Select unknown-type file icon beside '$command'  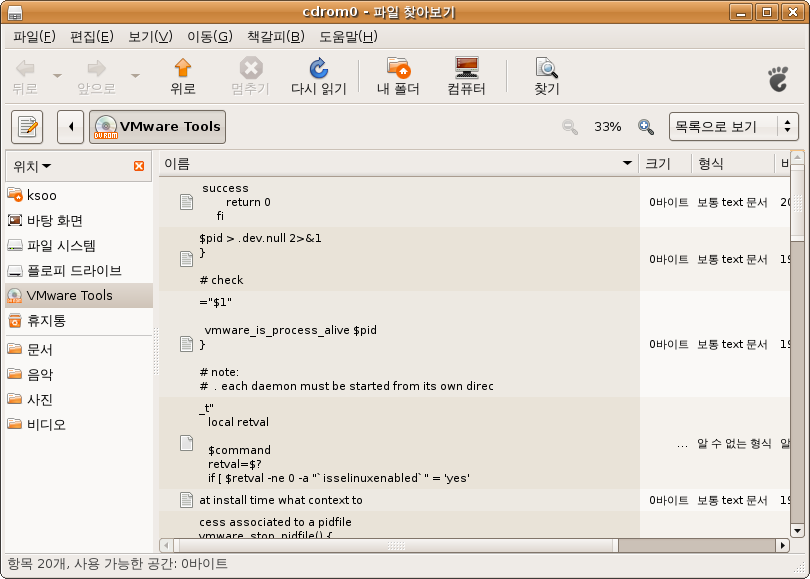[x=186, y=443]
